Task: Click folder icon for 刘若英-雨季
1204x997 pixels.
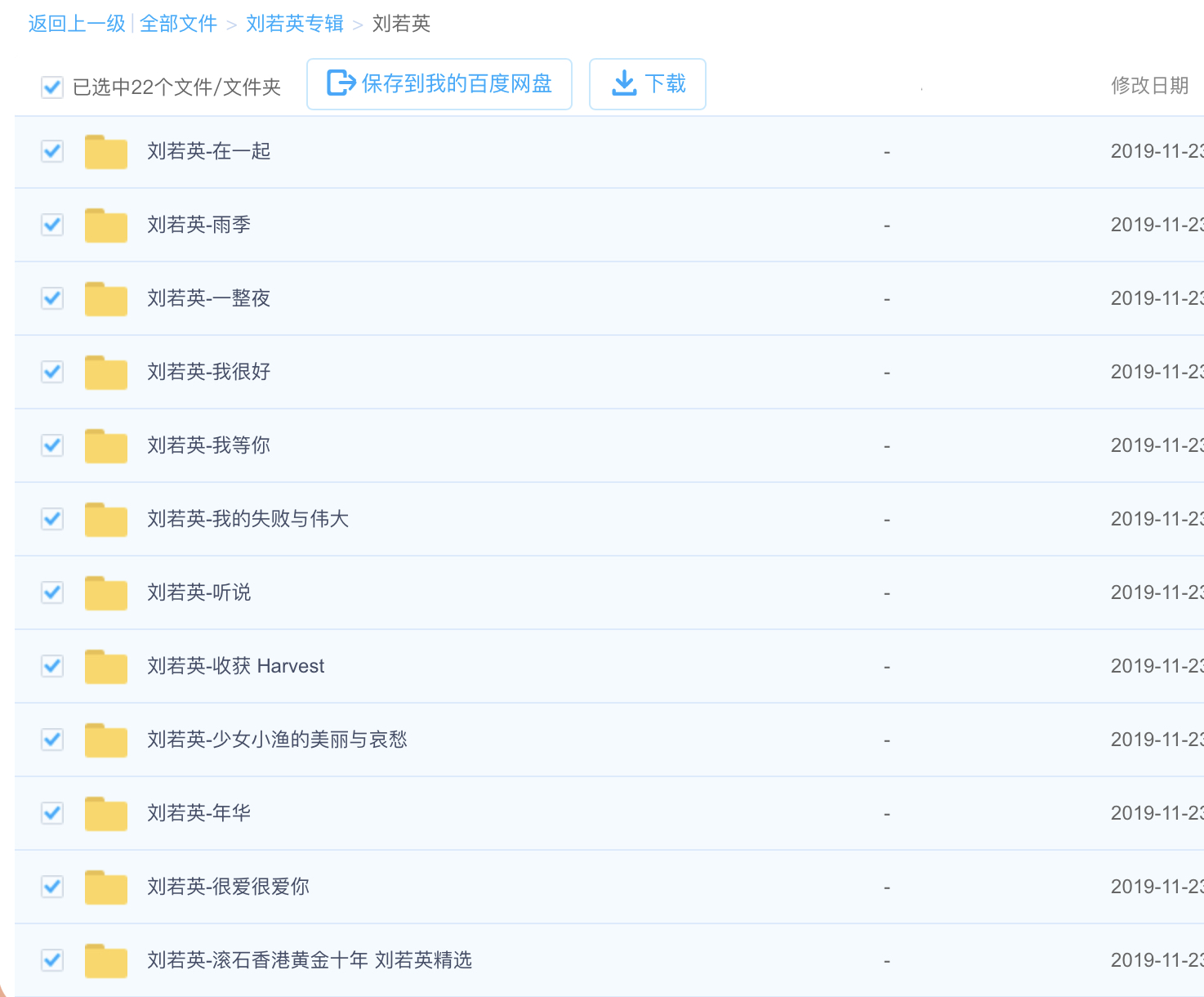Action: point(106,226)
